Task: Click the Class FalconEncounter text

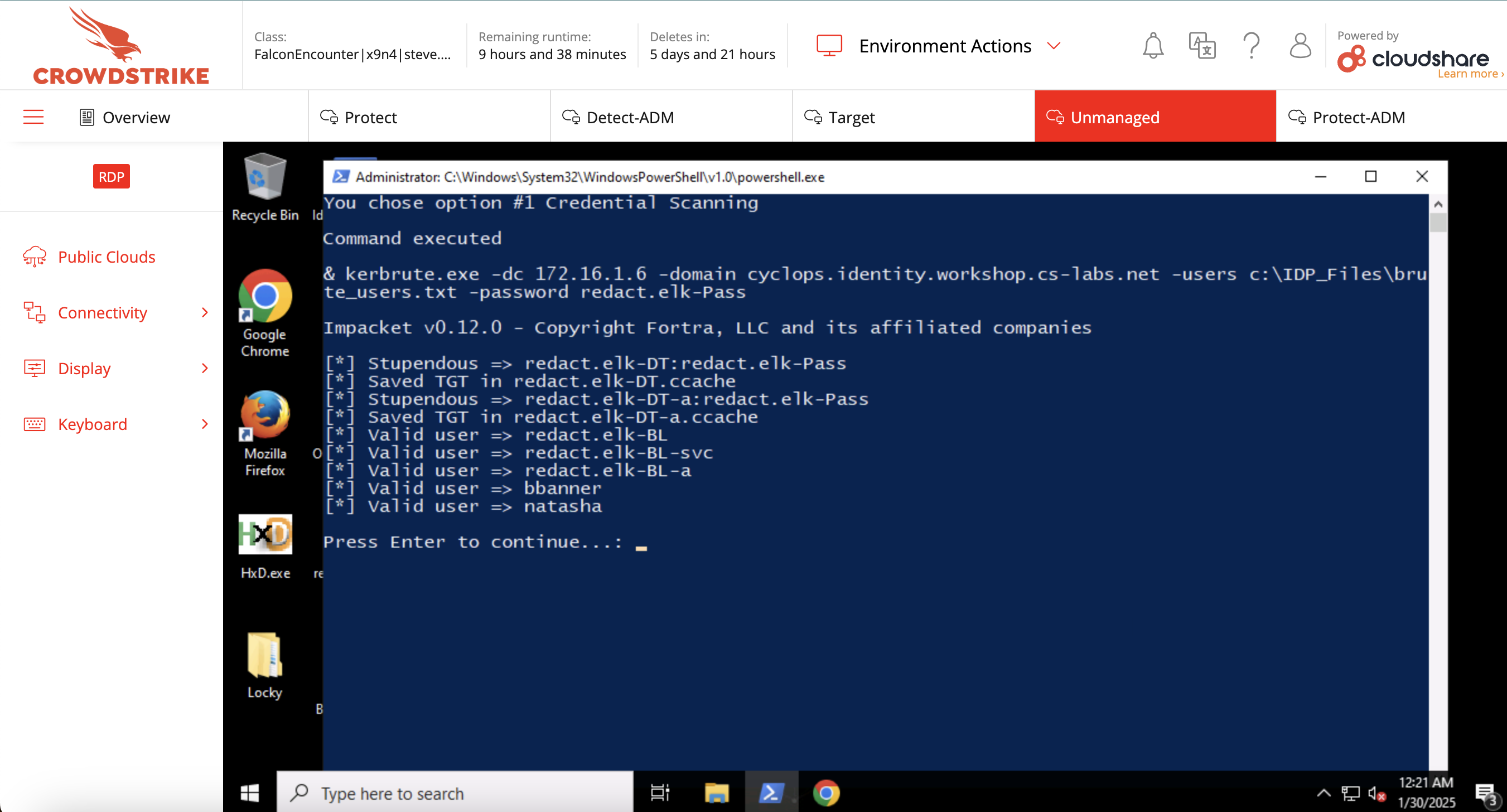Action: pyautogui.click(x=352, y=55)
